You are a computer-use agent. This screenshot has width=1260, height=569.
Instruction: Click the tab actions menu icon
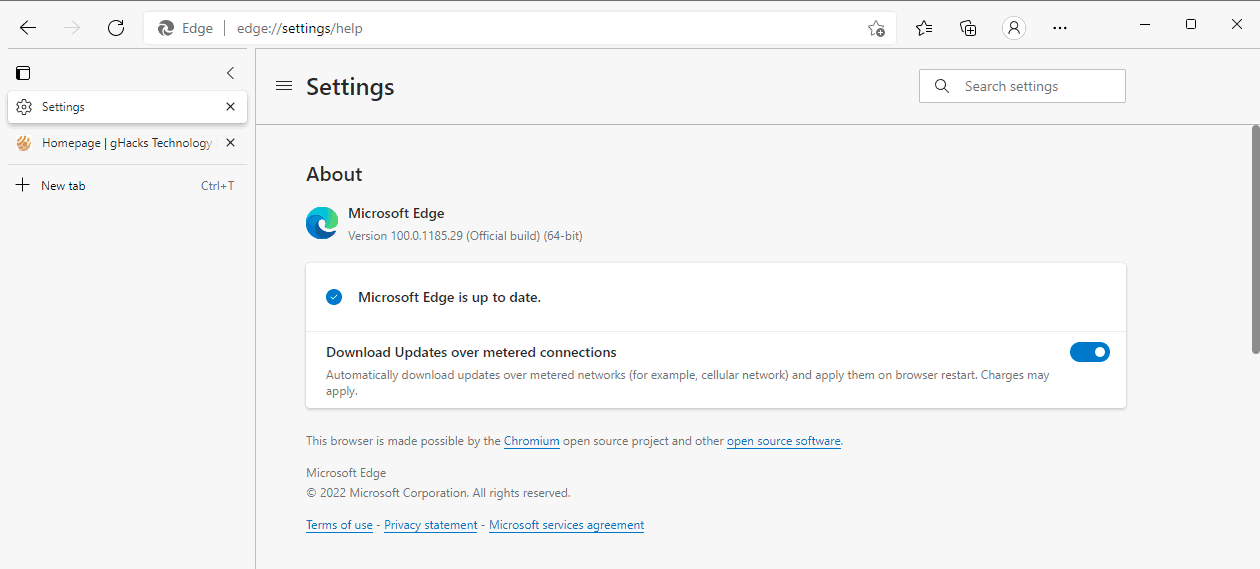[23, 73]
